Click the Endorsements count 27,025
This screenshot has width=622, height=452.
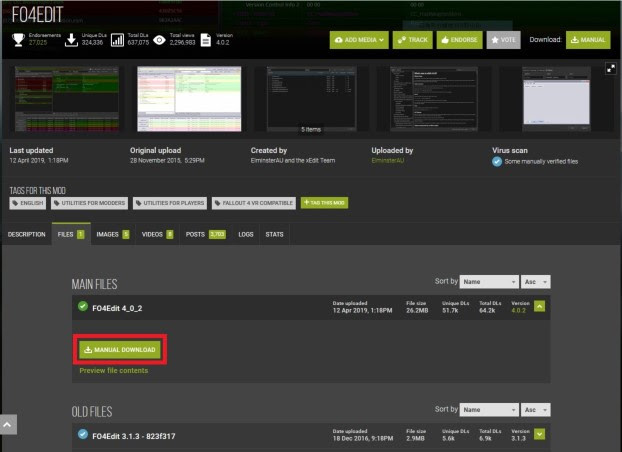(x=38, y=42)
